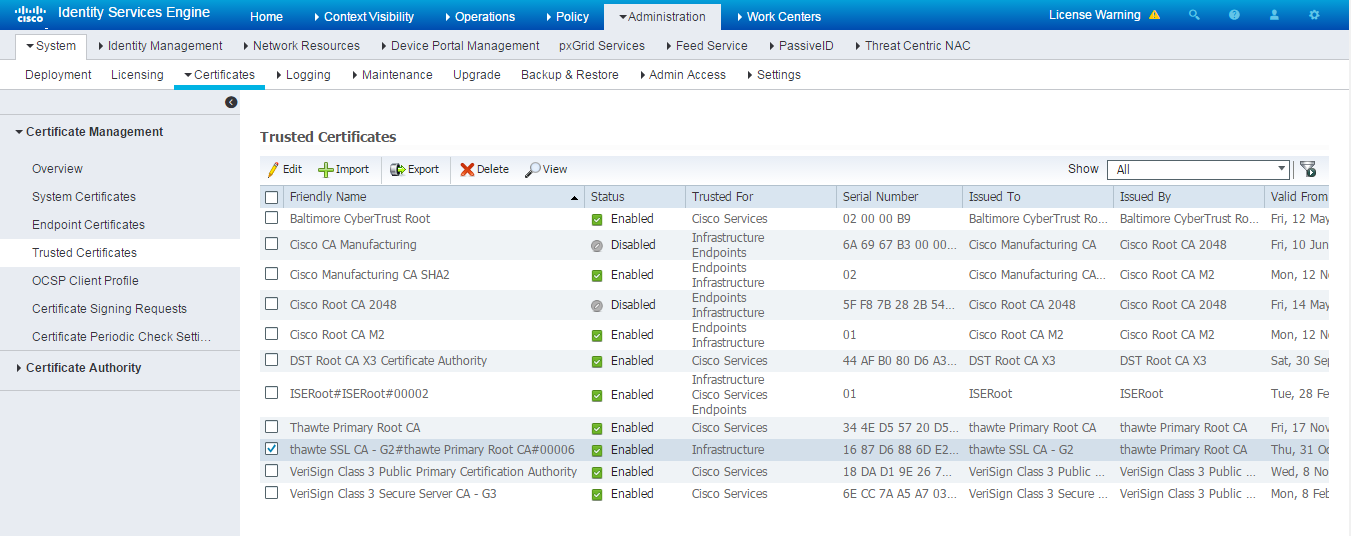Click the Edit pencil toolbar button

(x=284, y=169)
